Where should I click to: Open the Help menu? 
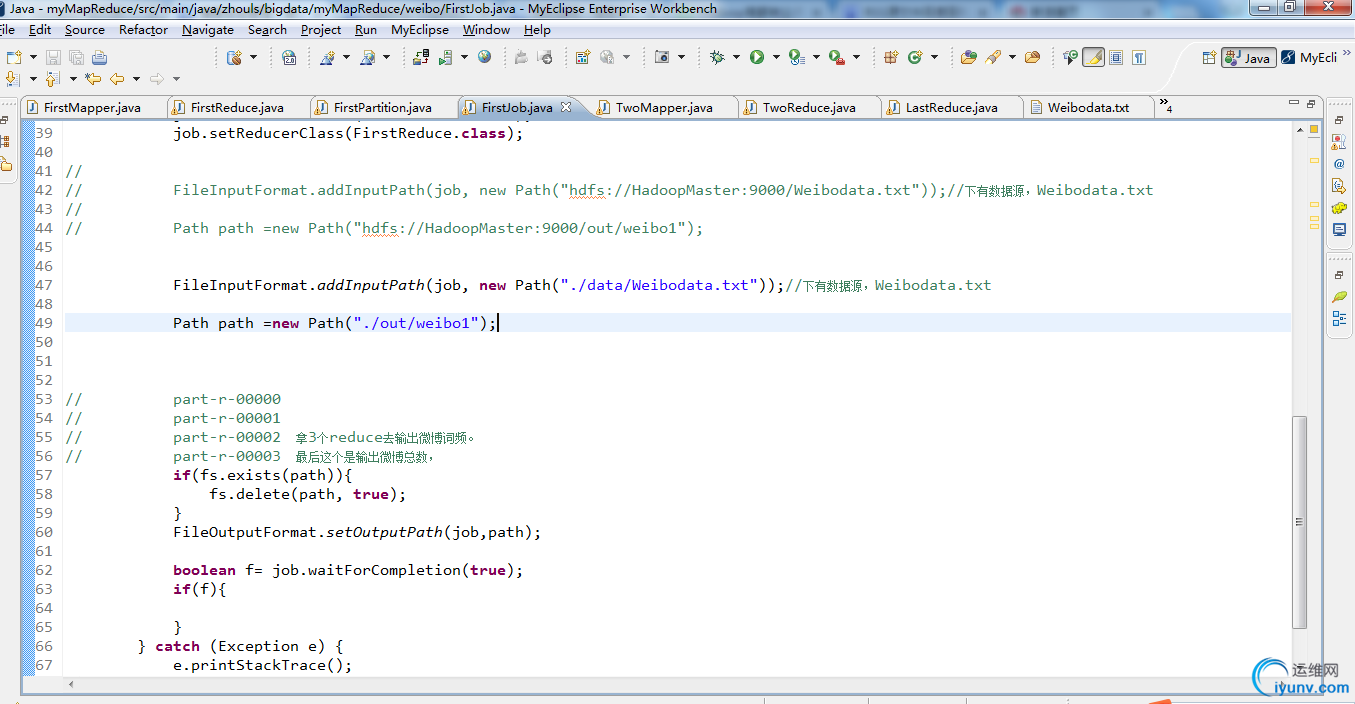(537, 30)
